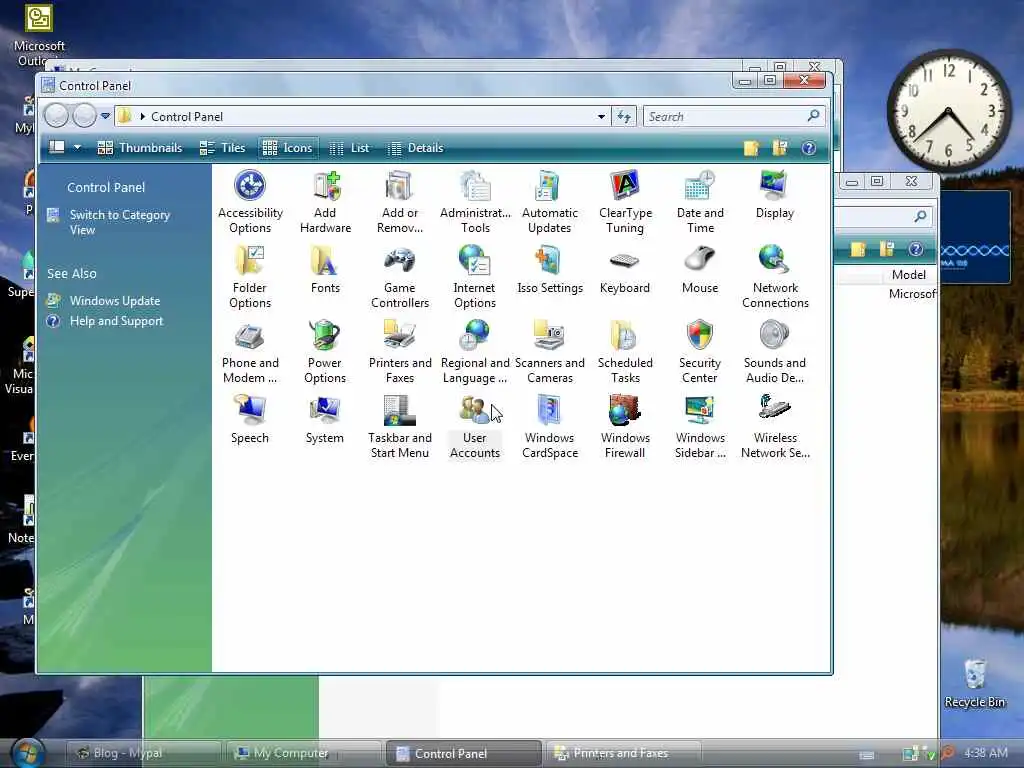The width and height of the screenshot is (1024, 768).
Task: Open Folder Options
Action: (249, 276)
